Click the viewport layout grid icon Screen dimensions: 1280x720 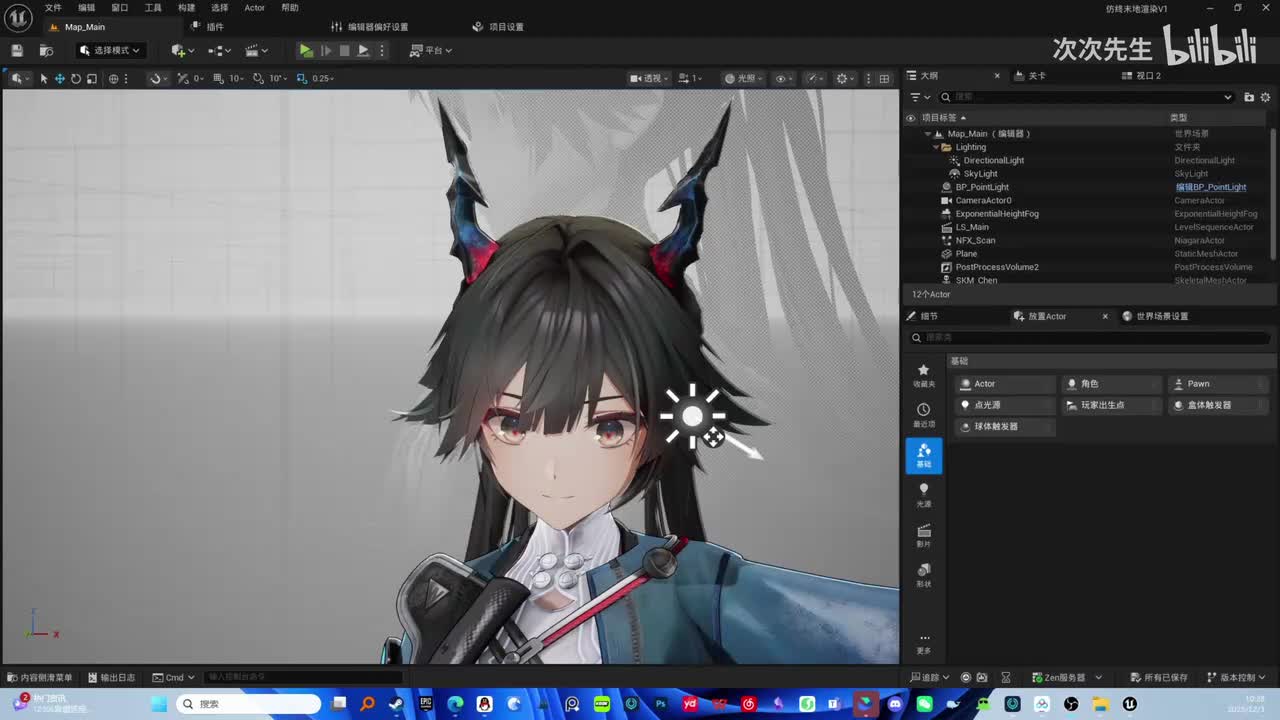(x=884, y=78)
